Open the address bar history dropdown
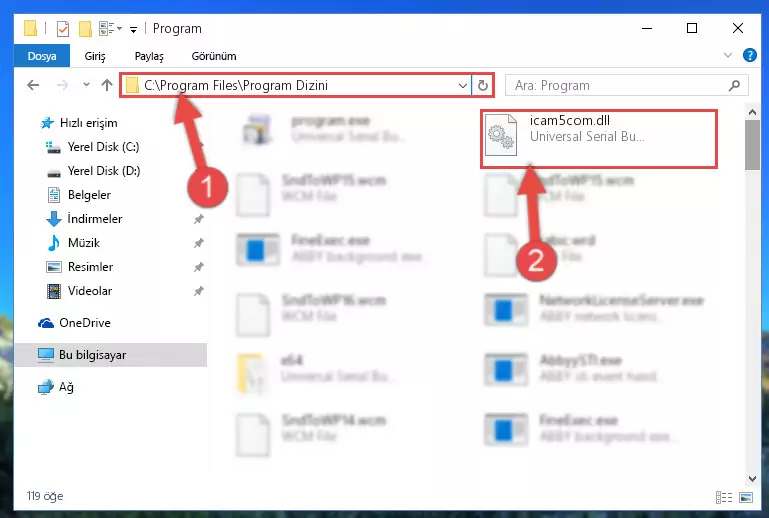The image size is (769, 518). [462, 85]
